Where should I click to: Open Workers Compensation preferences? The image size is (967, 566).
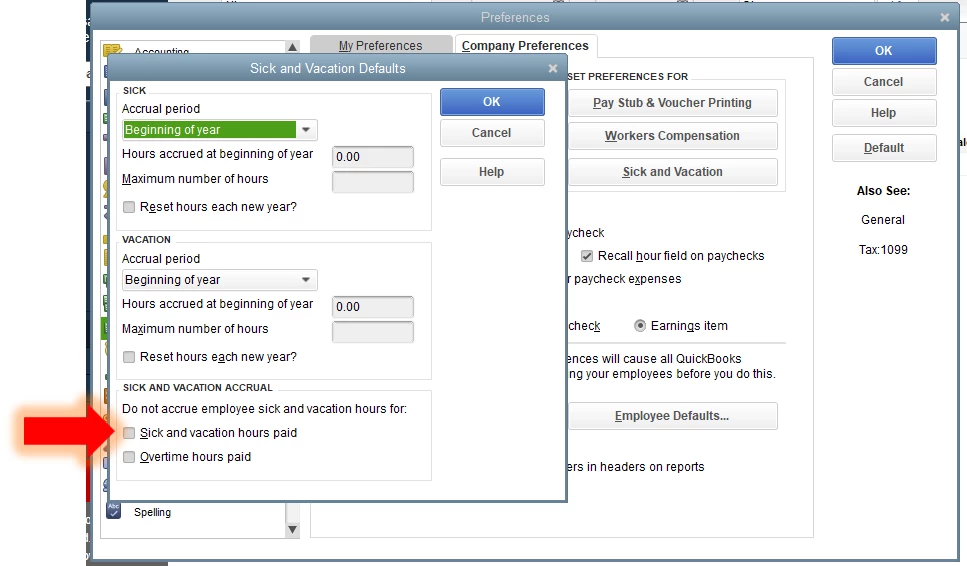pyautogui.click(x=672, y=136)
